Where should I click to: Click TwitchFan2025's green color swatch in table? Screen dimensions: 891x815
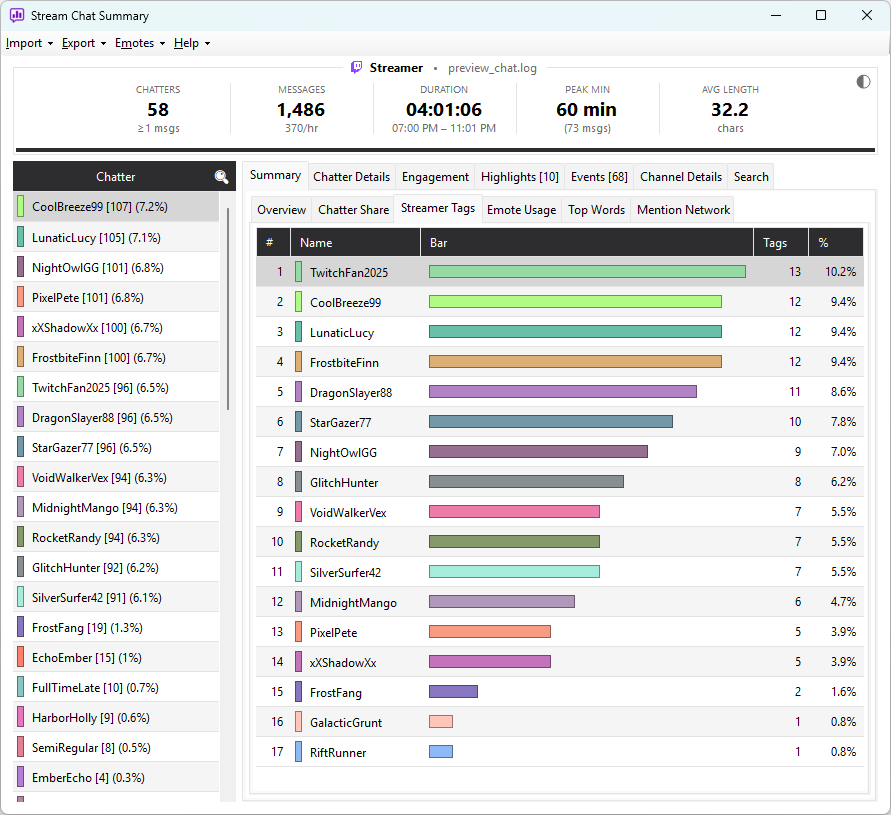298,272
